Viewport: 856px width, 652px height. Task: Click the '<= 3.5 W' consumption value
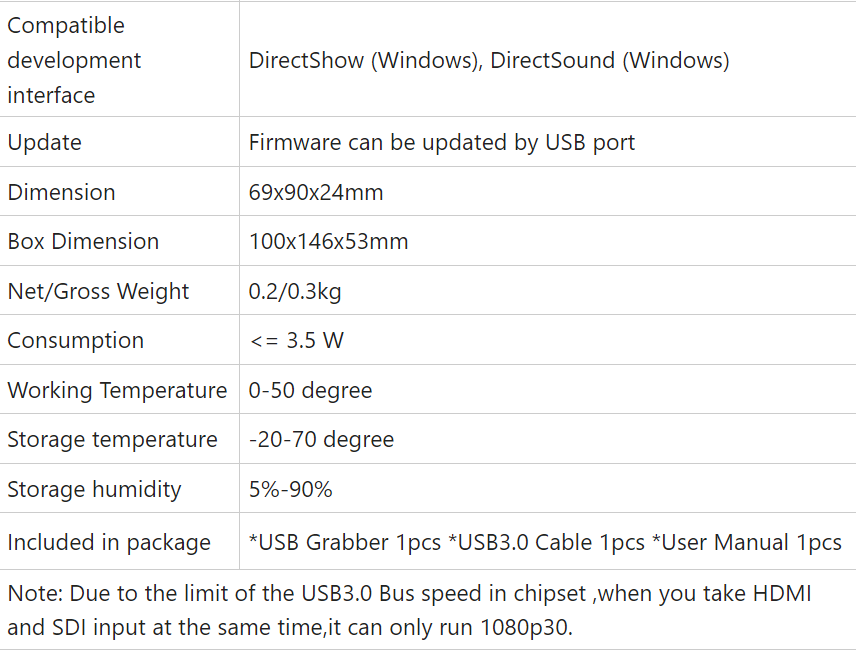(296, 340)
